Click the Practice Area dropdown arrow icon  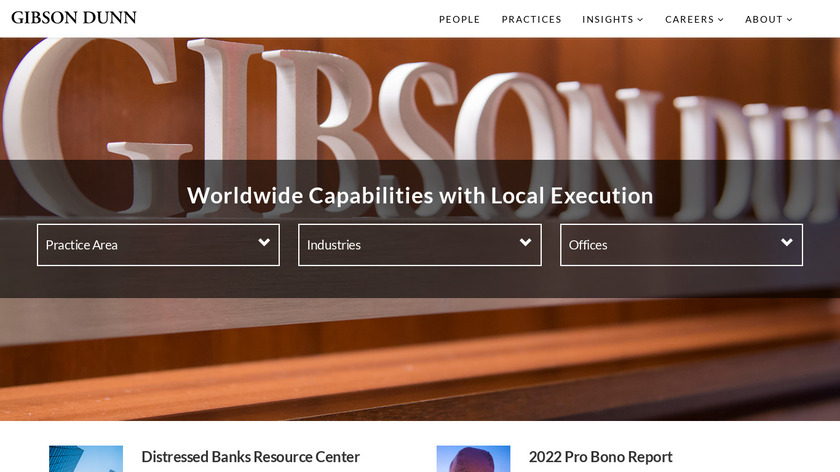point(264,242)
